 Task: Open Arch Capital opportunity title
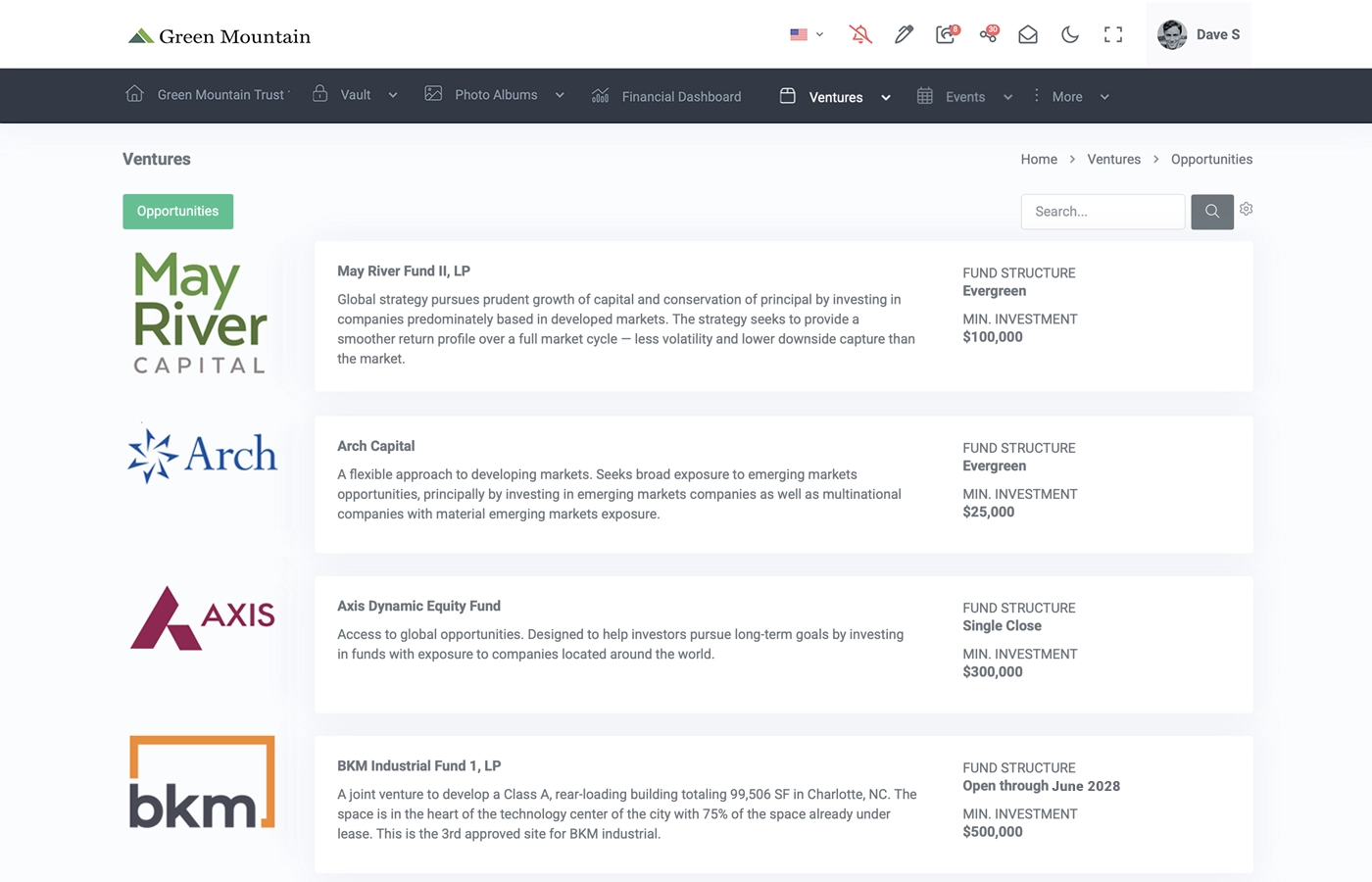click(375, 446)
